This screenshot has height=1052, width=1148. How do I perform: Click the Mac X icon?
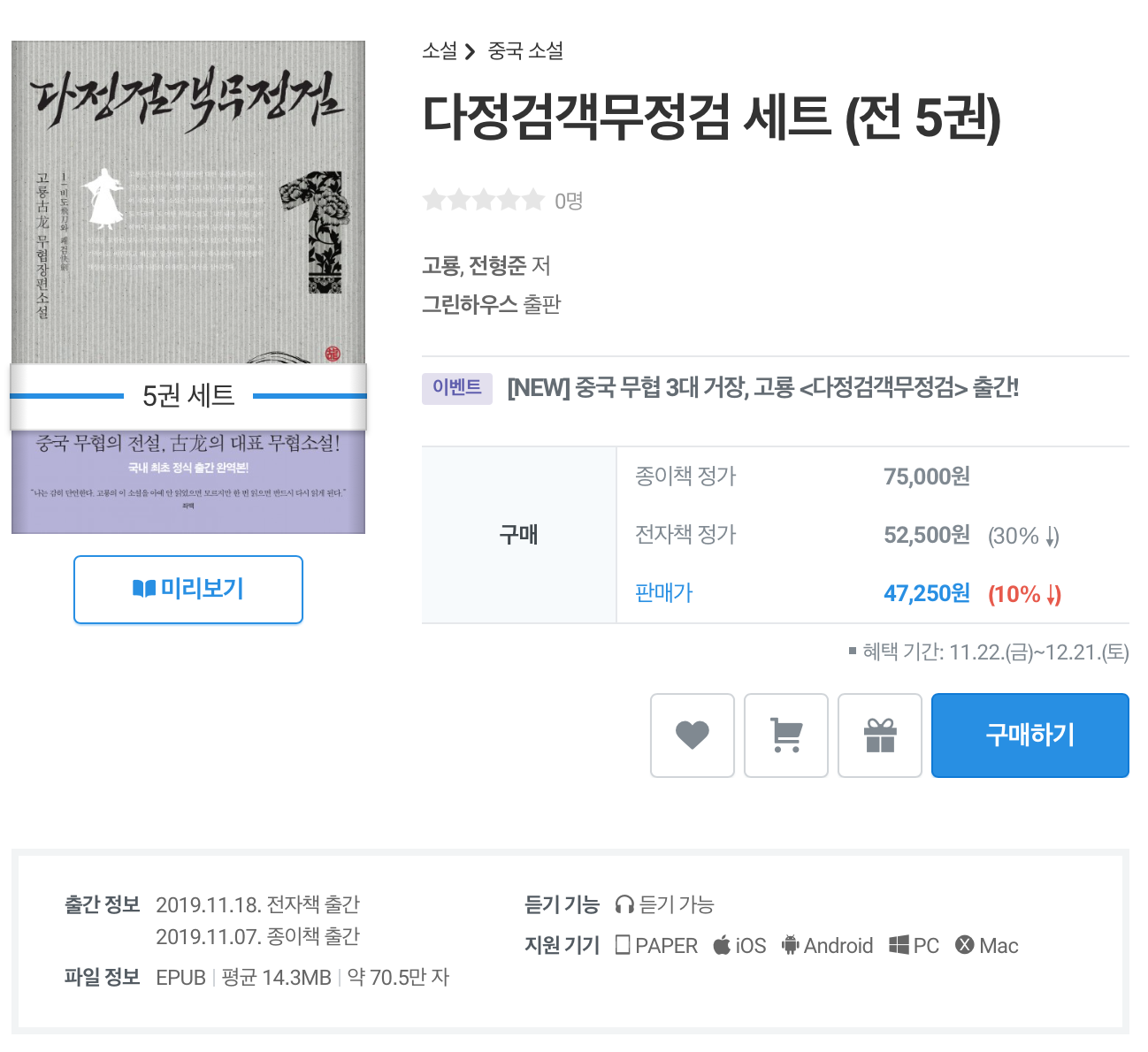tap(964, 945)
